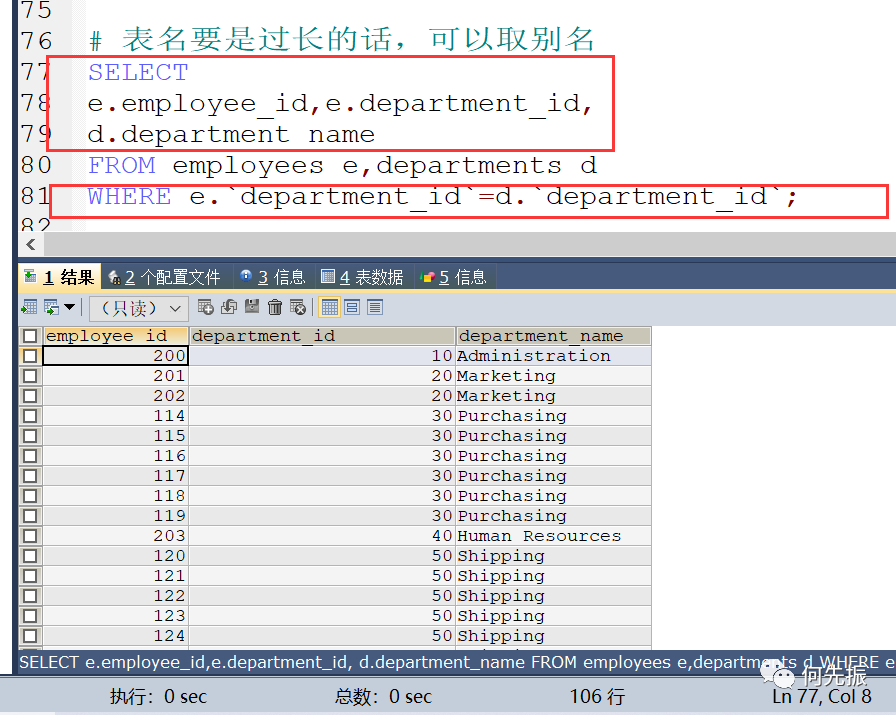
Task: Click the 执行: 0 sec status entry
Action: click(158, 696)
